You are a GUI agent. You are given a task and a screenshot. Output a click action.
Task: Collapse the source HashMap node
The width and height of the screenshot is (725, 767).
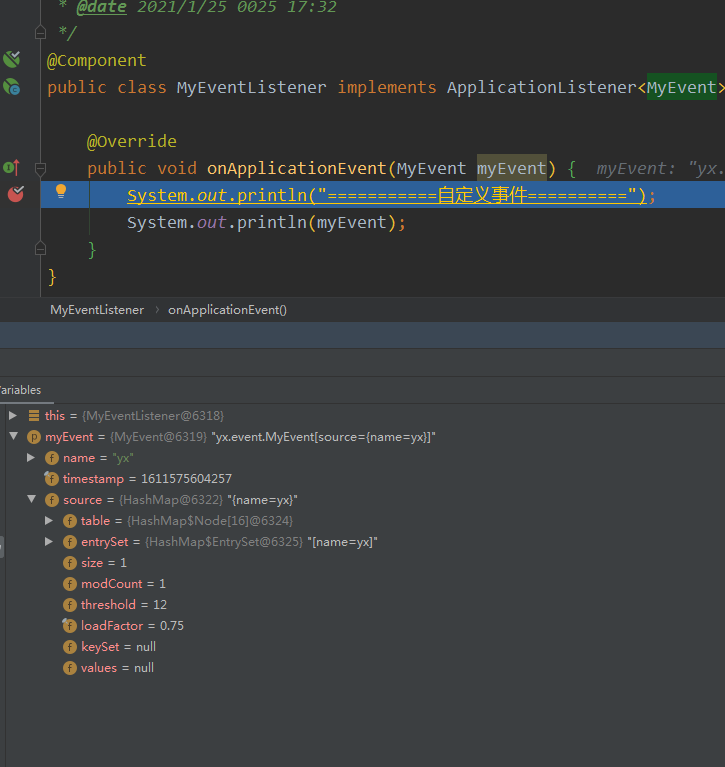pyautogui.click(x=31, y=499)
